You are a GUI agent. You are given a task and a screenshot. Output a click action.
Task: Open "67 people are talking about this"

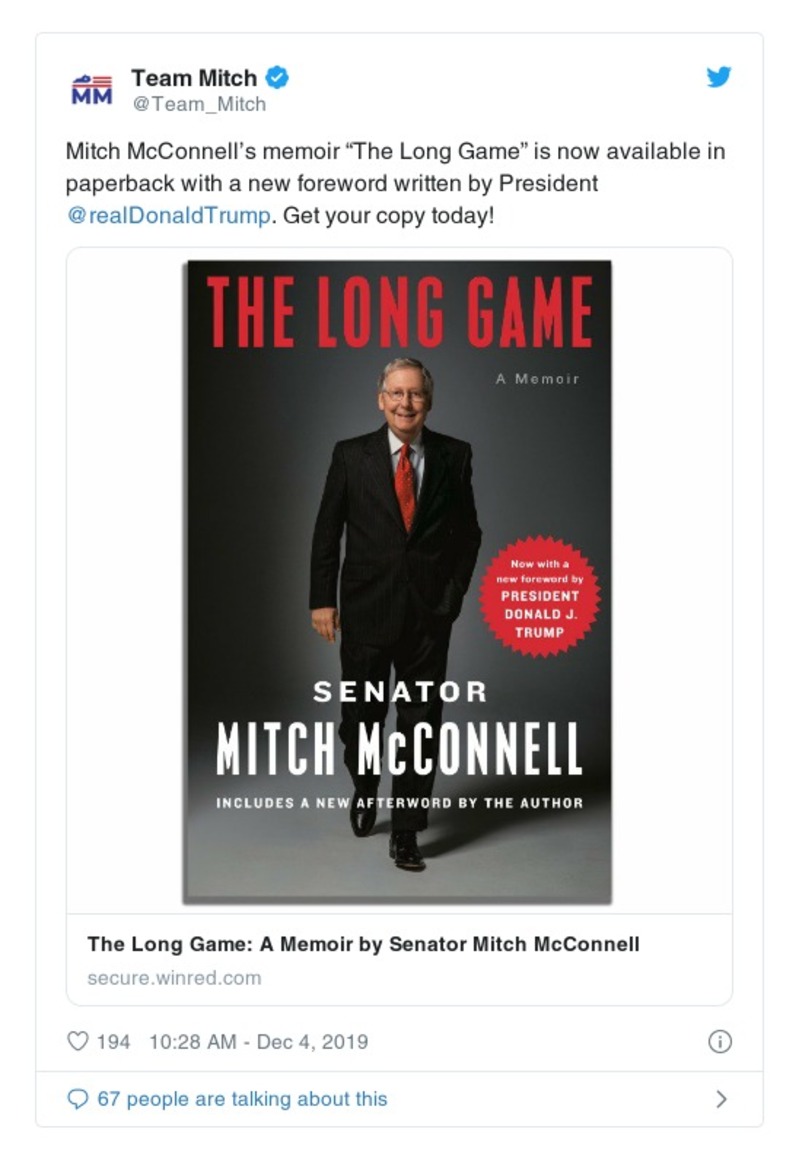tap(242, 1099)
